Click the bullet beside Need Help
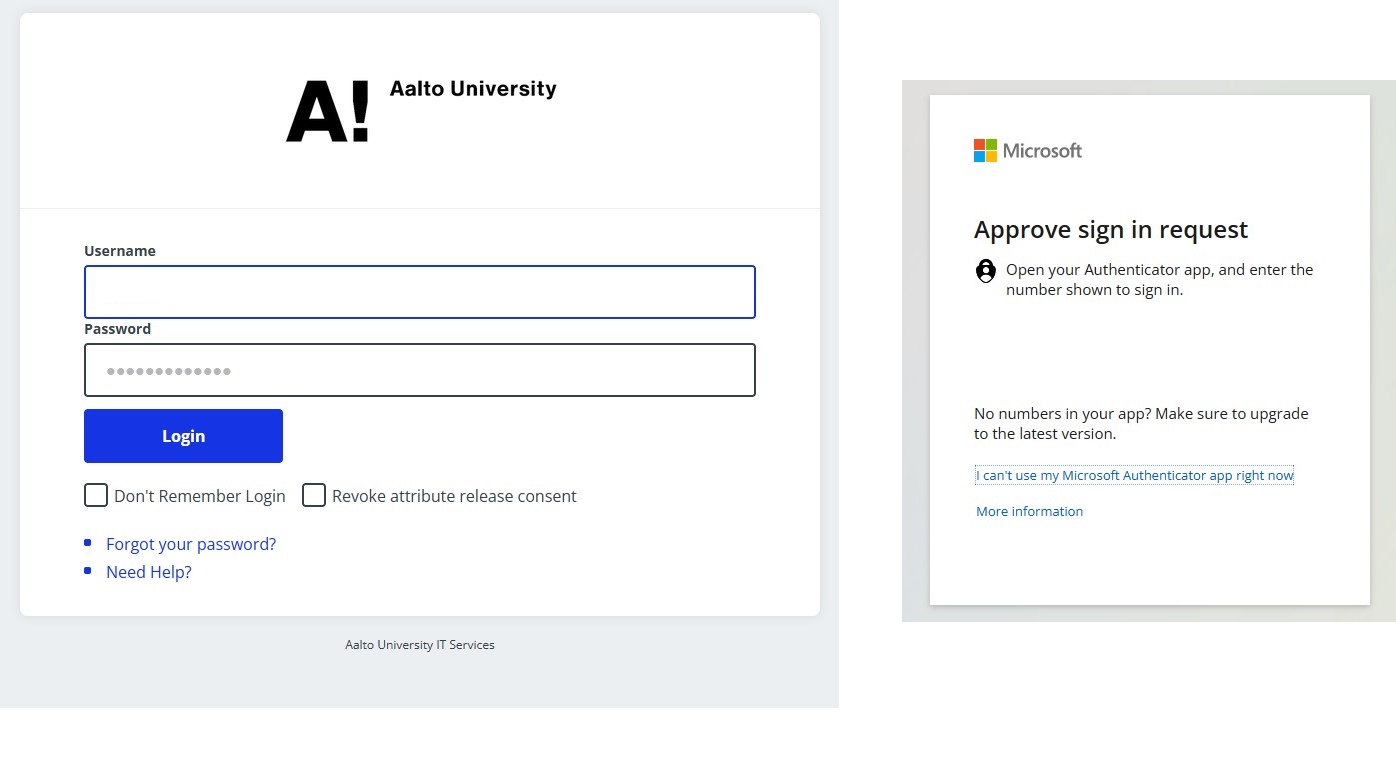 pos(87,571)
